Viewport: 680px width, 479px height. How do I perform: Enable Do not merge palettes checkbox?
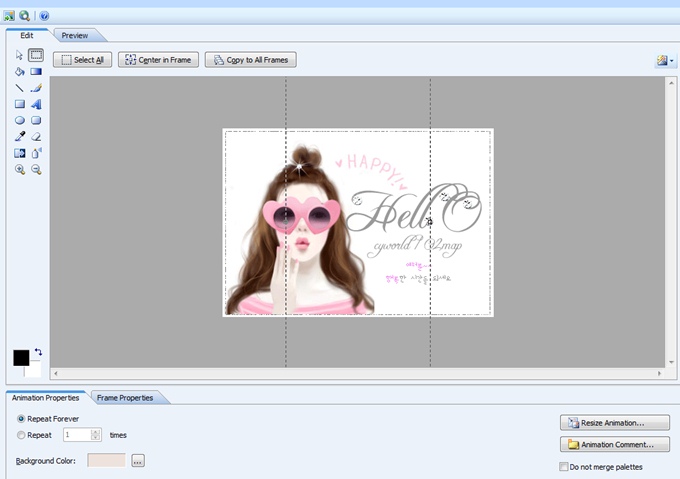pos(563,467)
